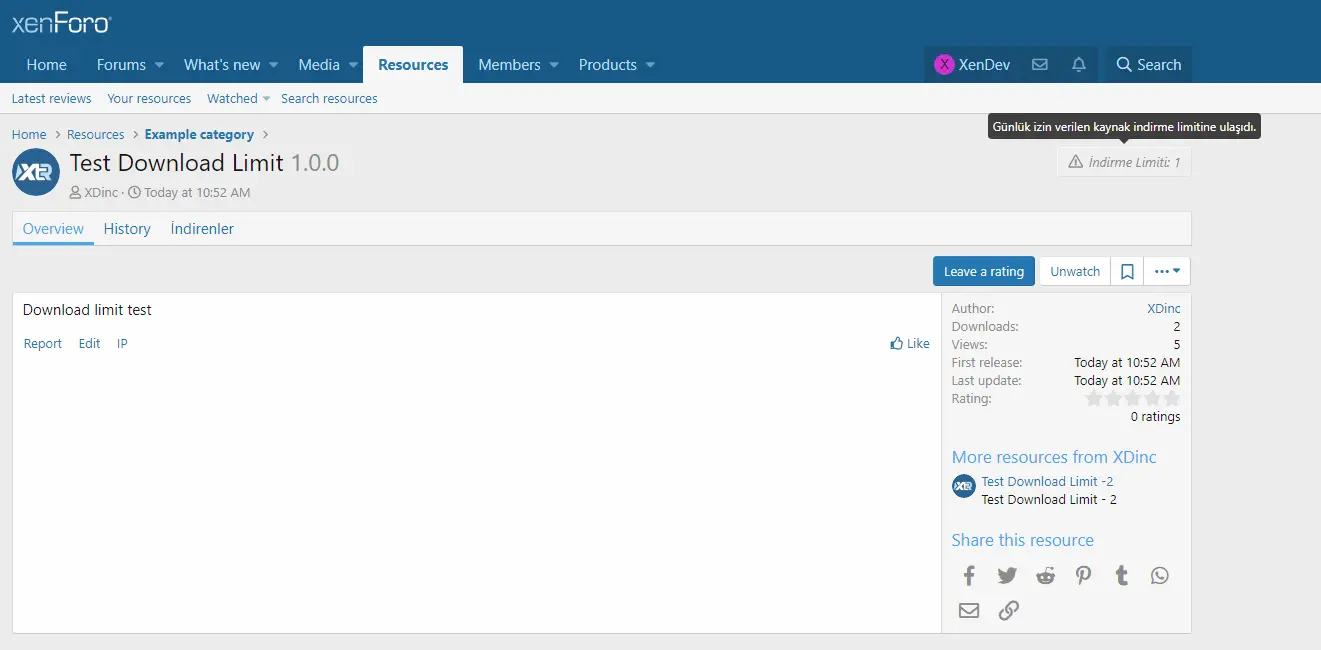Open Latest reviews link
1321x650 pixels.
(51, 98)
